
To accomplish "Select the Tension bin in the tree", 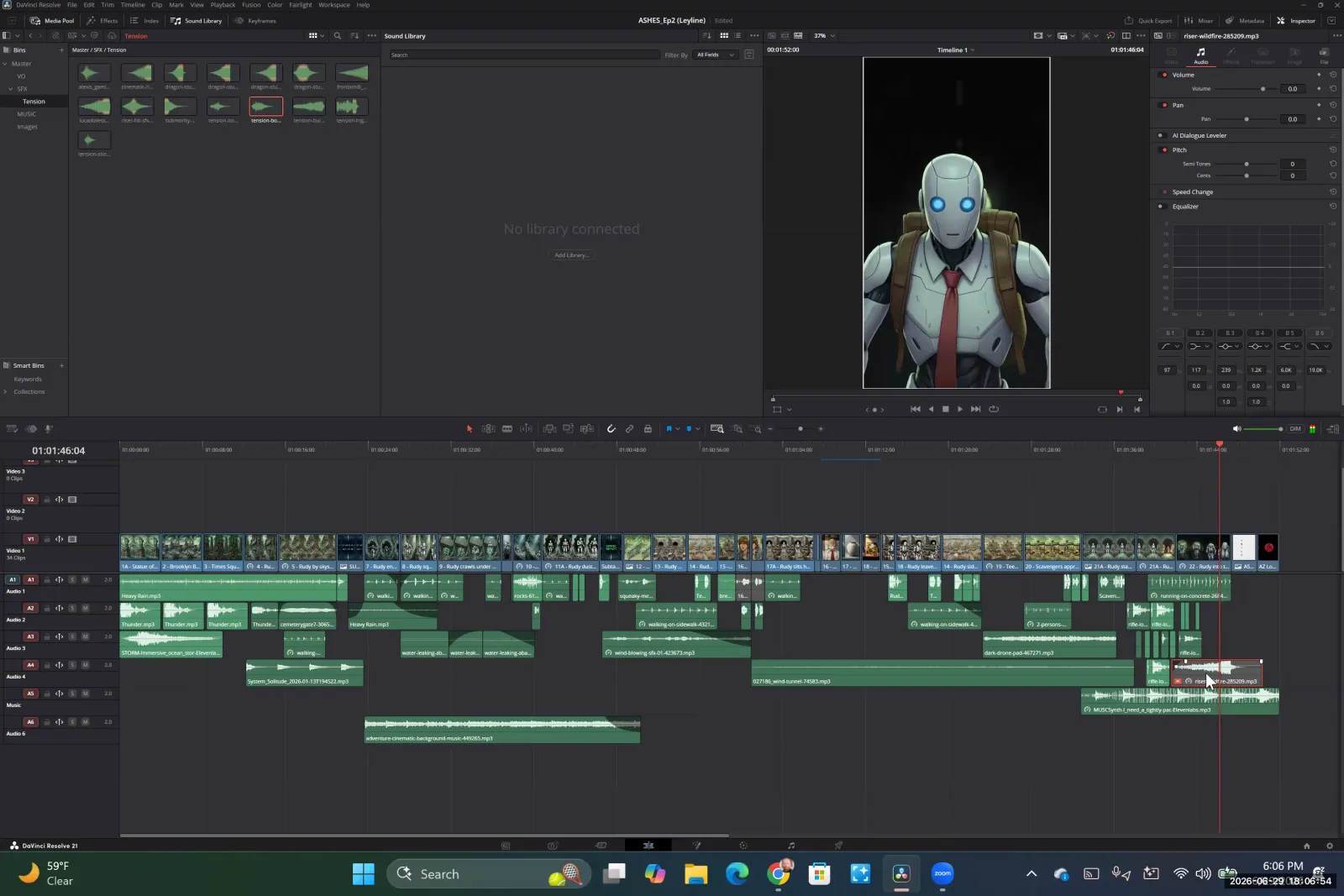I will [34, 102].
